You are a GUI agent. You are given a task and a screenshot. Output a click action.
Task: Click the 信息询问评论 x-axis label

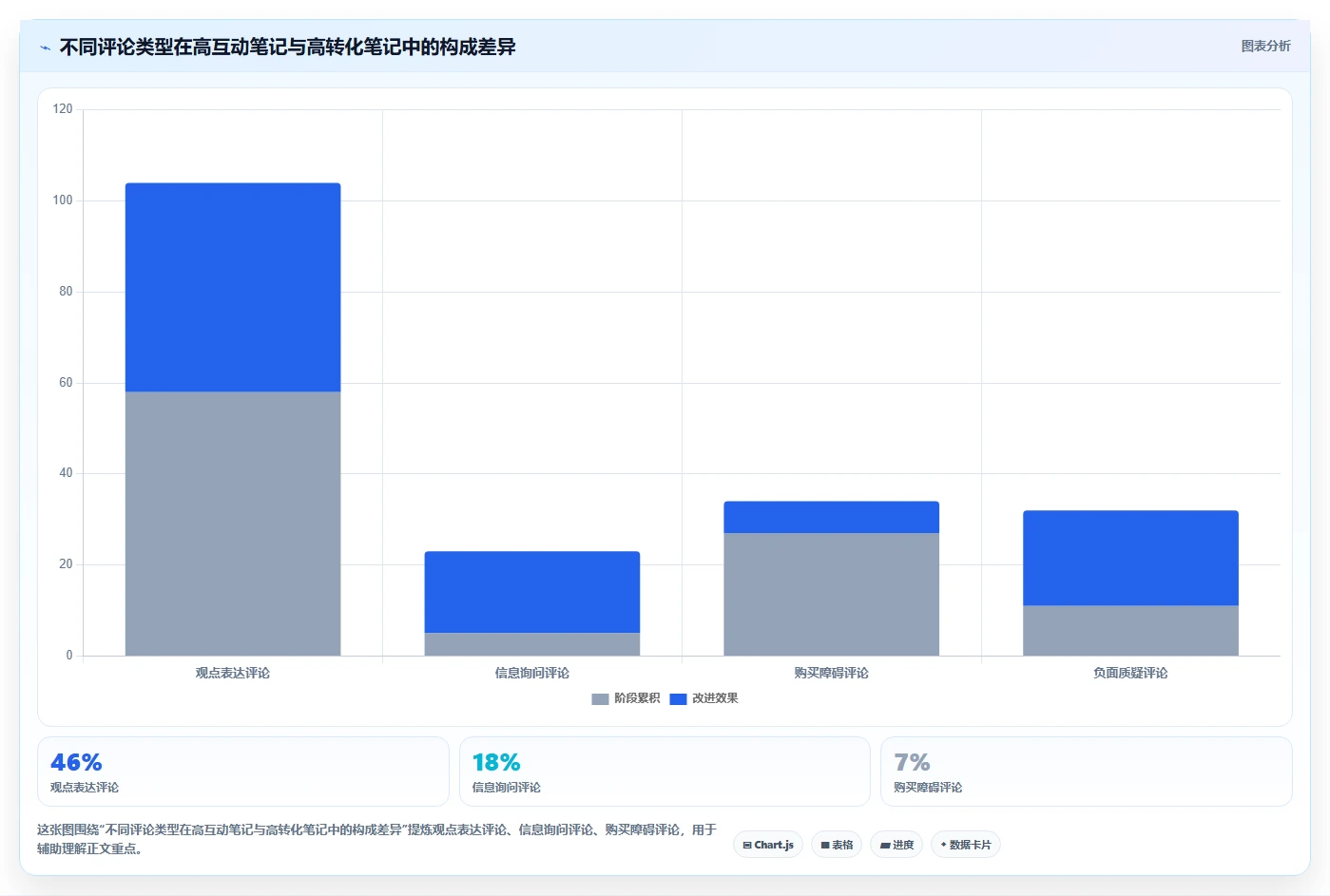click(x=532, y=673)
